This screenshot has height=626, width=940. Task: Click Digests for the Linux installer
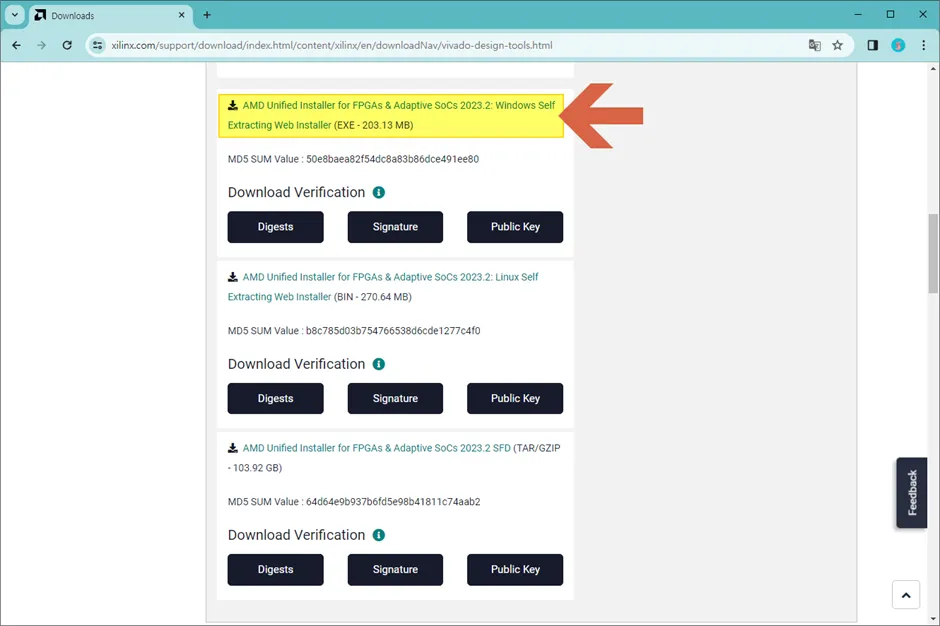click(x=275, y=398)
